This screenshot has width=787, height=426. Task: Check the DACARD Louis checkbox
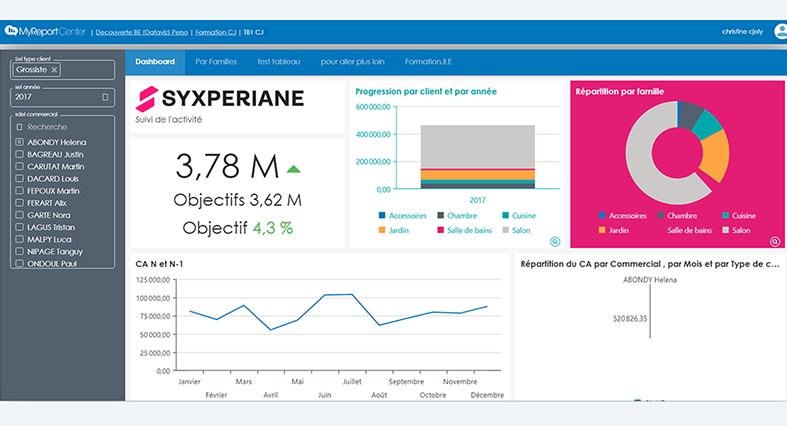point(19,178)
